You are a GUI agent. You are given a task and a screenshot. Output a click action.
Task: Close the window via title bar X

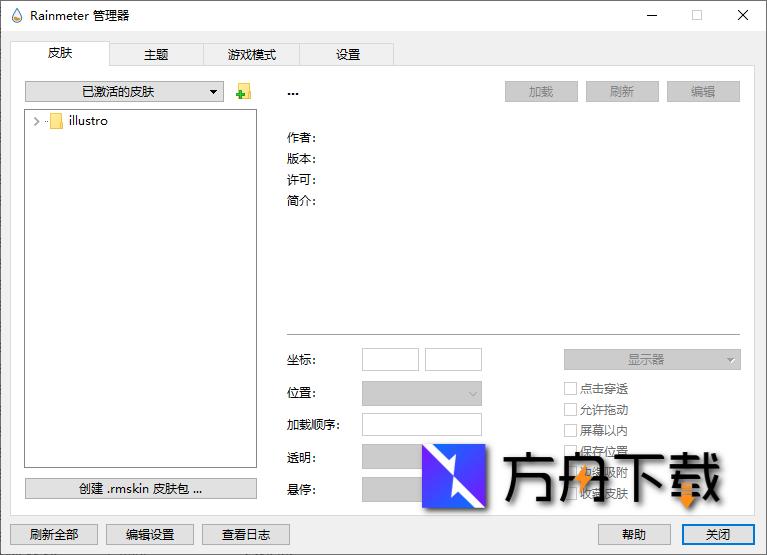coord(743,16)
